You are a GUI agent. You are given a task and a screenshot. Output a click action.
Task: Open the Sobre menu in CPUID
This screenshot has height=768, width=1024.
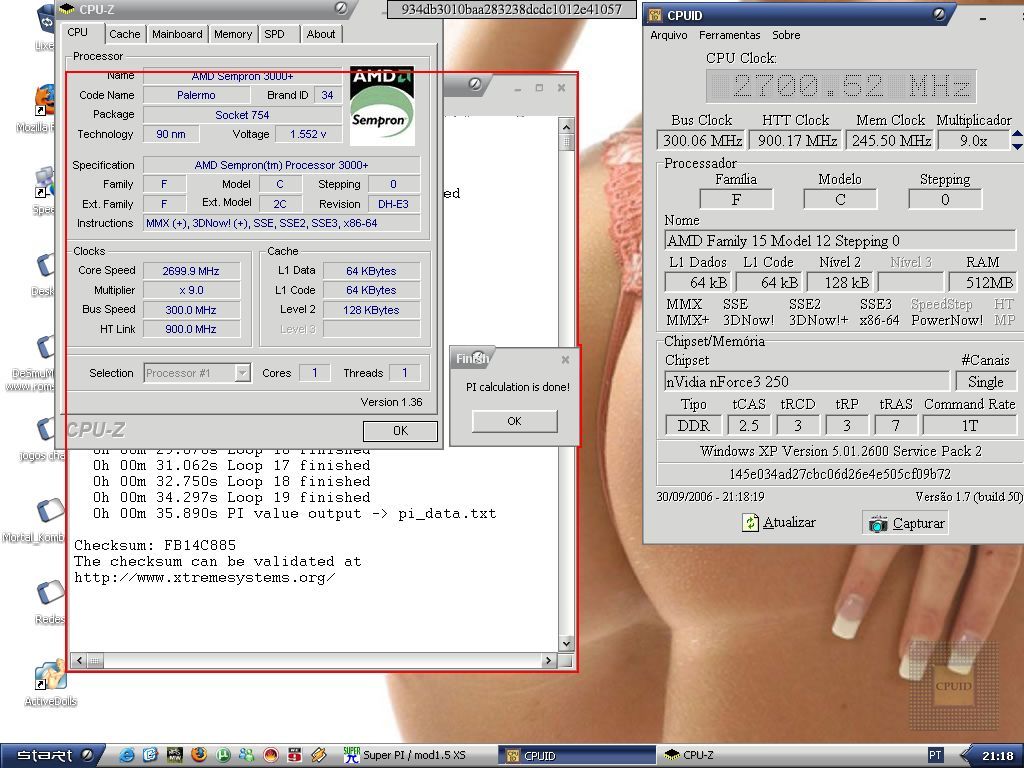[786, 35]
